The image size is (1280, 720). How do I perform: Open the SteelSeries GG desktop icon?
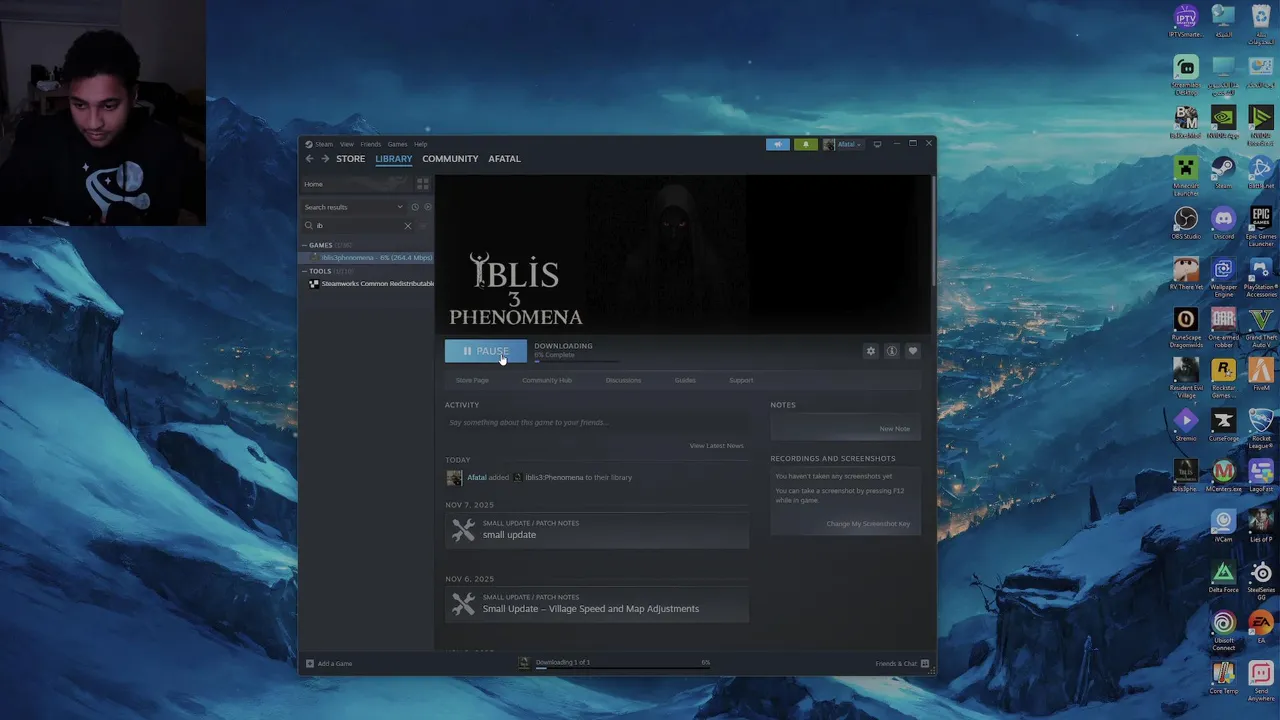click(1261, 581)
